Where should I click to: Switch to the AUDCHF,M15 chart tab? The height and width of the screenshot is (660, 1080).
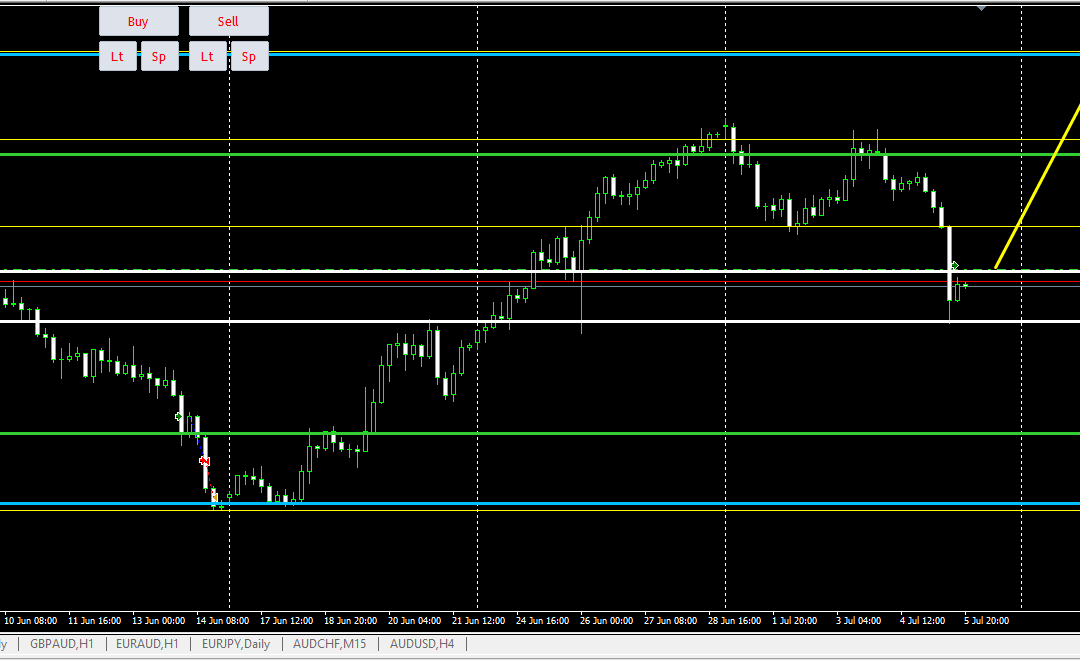coord(330,644)
